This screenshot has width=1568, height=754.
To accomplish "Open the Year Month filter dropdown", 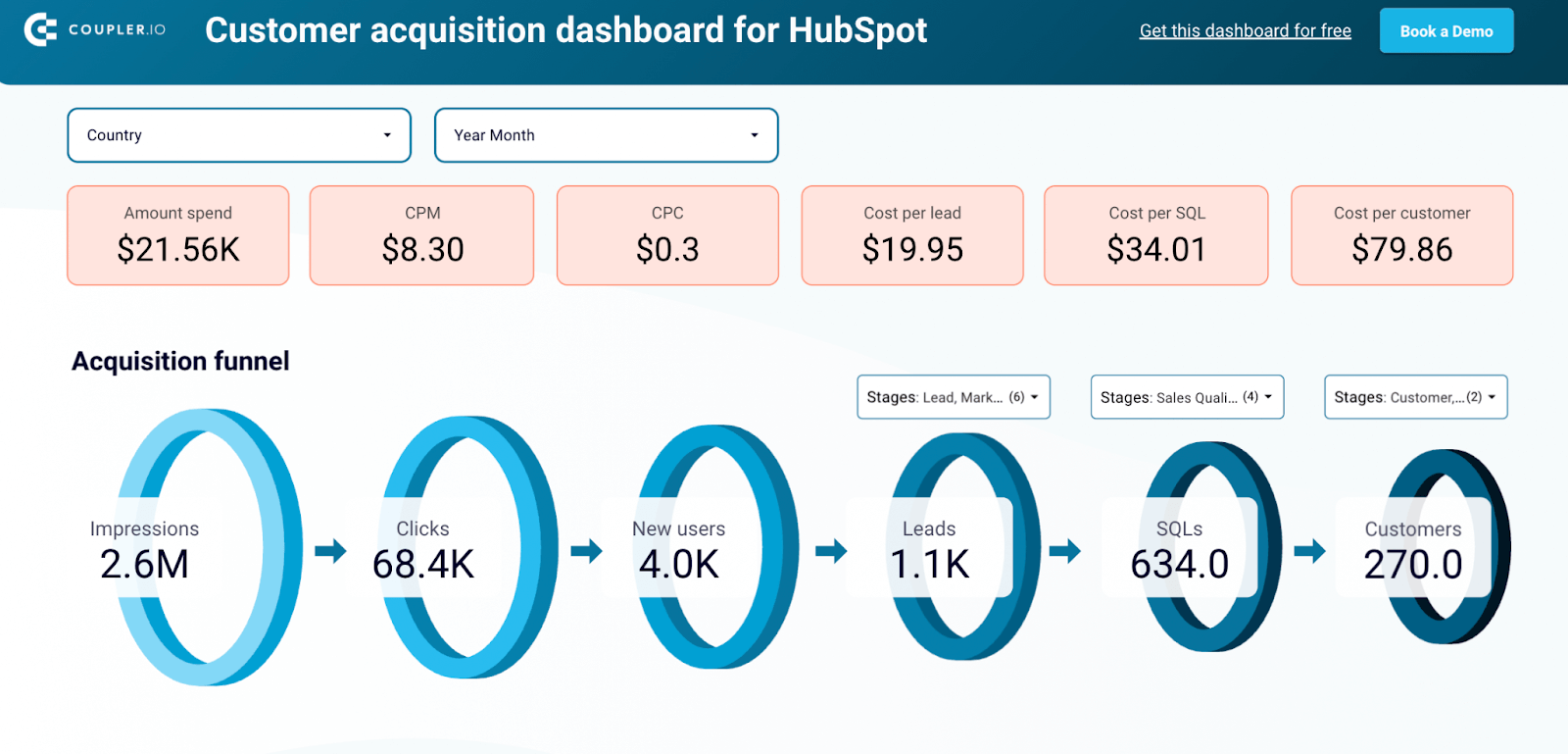I will [x=606, y=135].
